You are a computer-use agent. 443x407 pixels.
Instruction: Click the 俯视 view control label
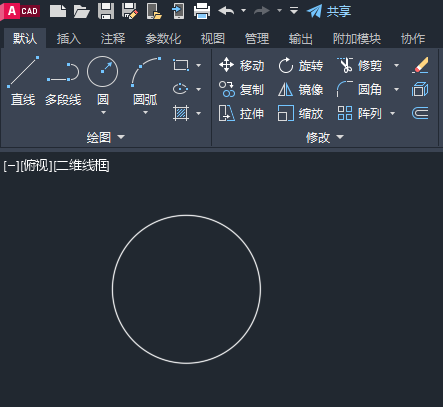point(36,166)
